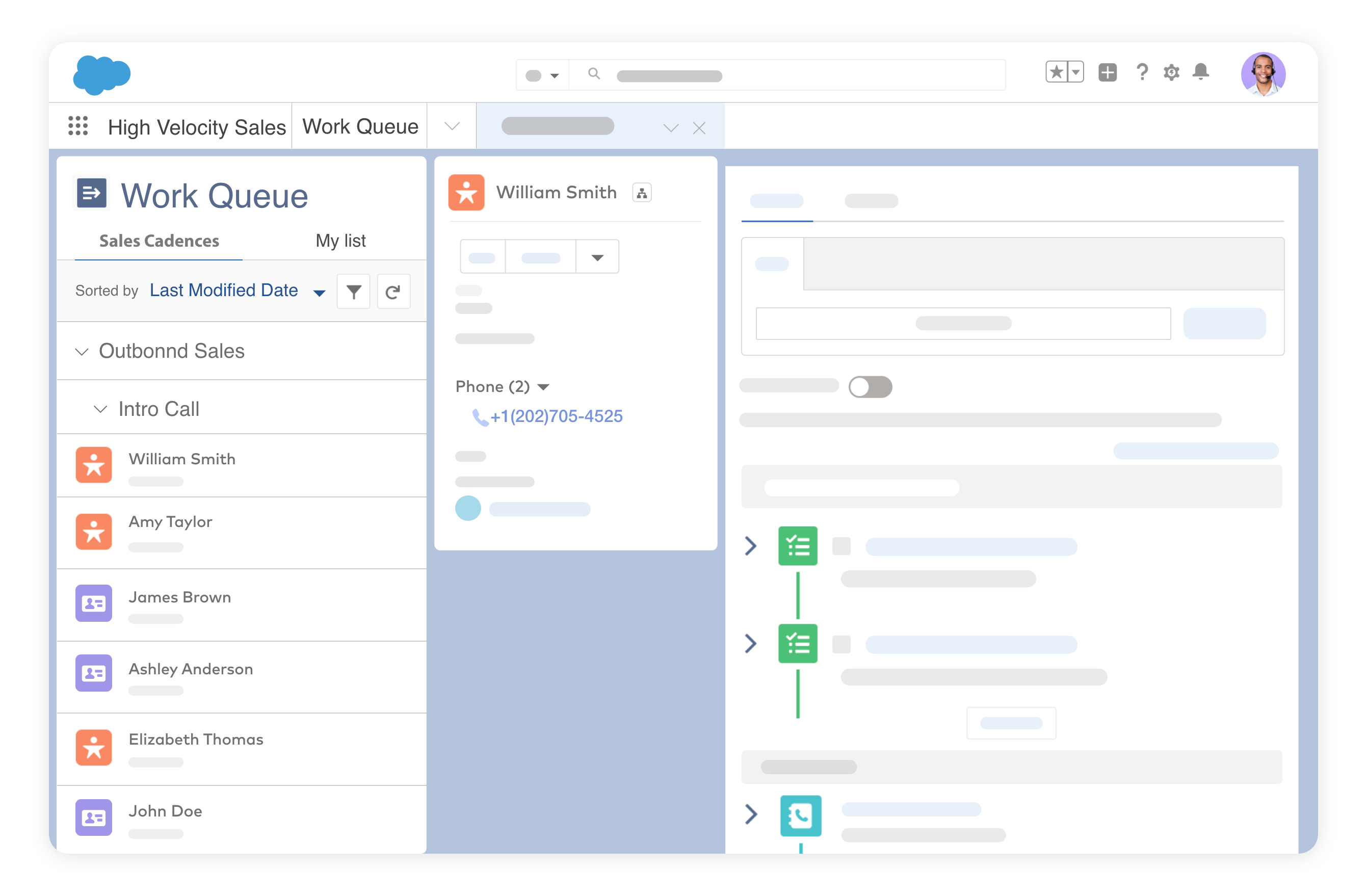
Task: Open Amy Taylor in the queue
Action: click(x=170, y=521)
